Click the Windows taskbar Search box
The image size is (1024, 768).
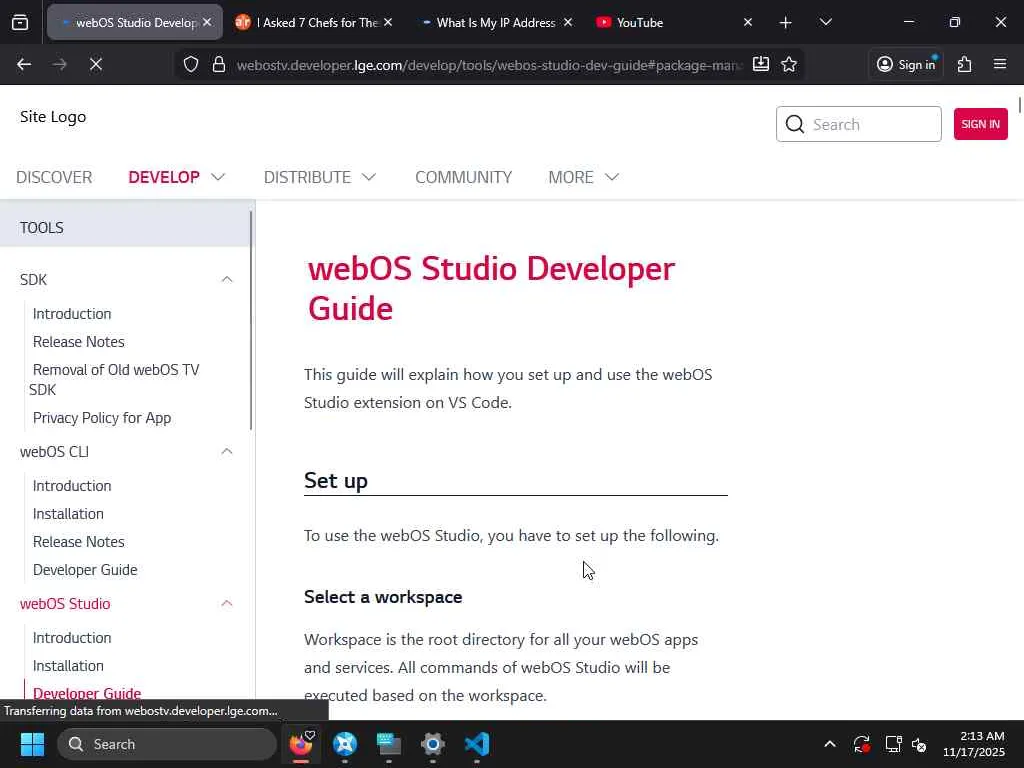pyautogui.click(x=167, y=744)
